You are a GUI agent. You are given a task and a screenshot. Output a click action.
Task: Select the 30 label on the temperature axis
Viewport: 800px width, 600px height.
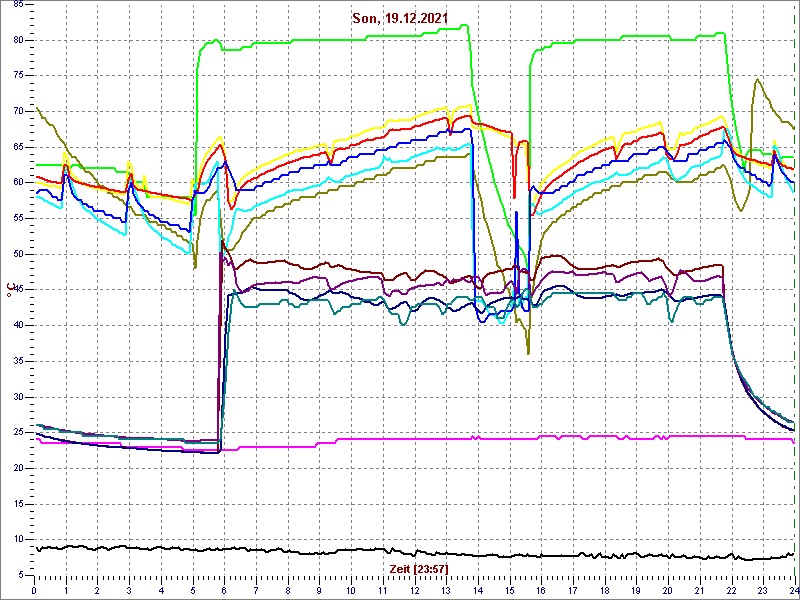pyautogui.click(x=18, y=397)
